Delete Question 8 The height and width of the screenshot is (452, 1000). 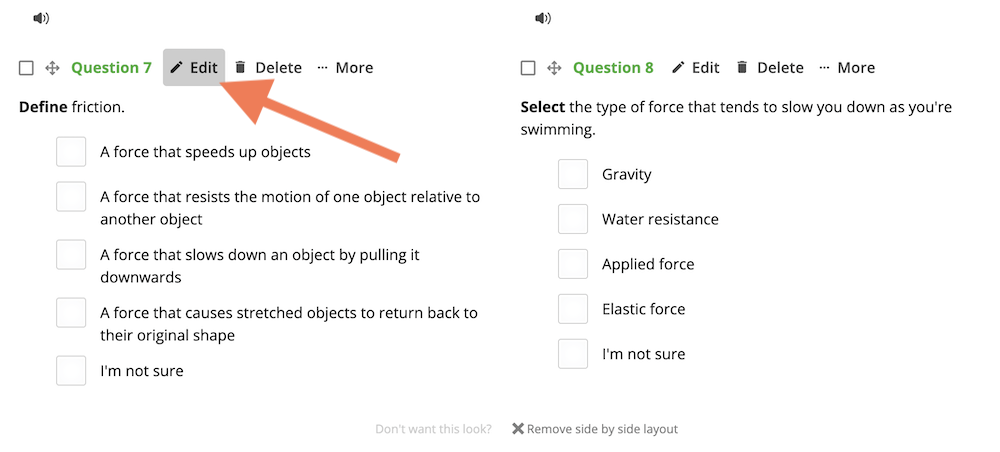(770, 68)
